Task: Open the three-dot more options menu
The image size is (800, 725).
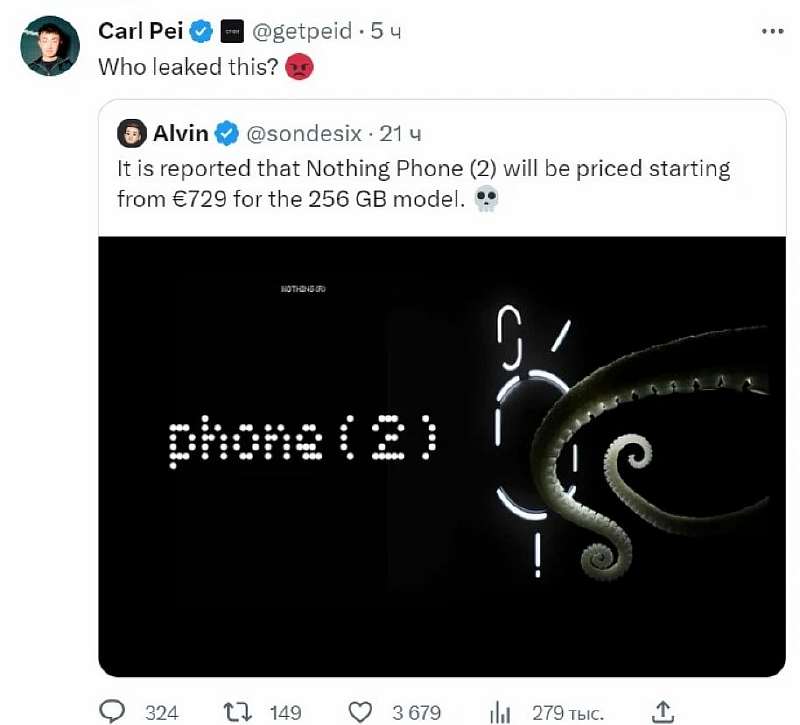Action: (x=773, y=31)
